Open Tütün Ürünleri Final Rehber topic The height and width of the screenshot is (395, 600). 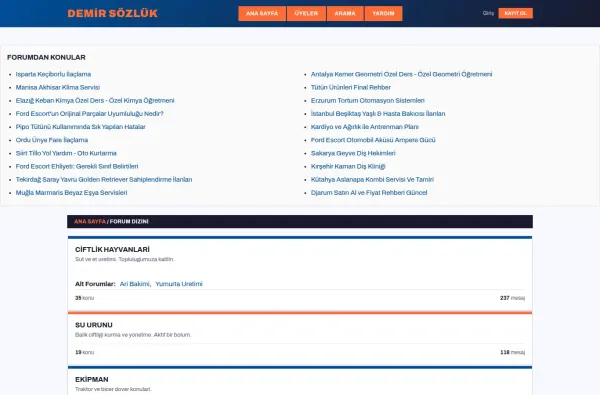click(351, 87)
